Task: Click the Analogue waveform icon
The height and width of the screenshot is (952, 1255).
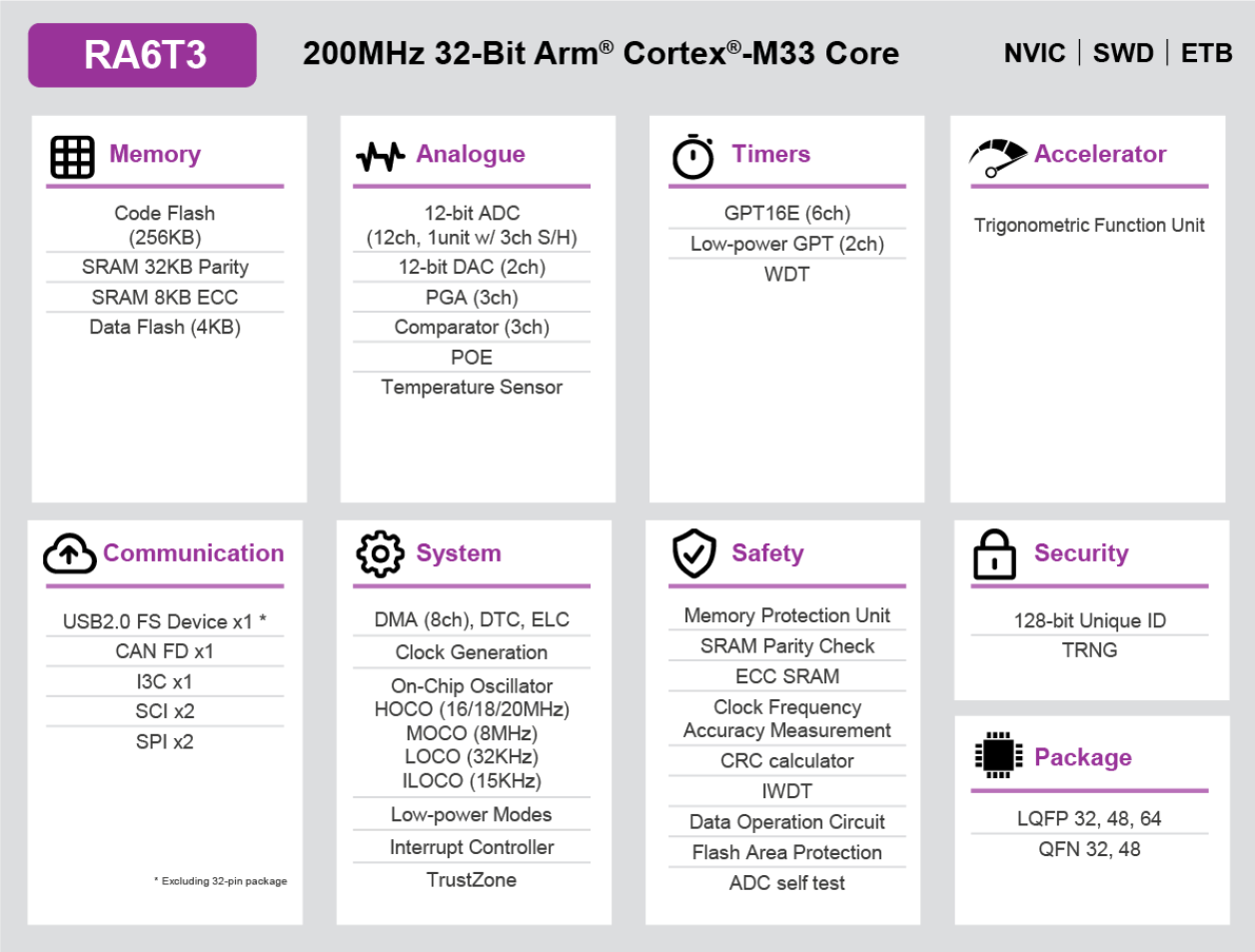Action: pyautogui.click(x=380, y=156)
